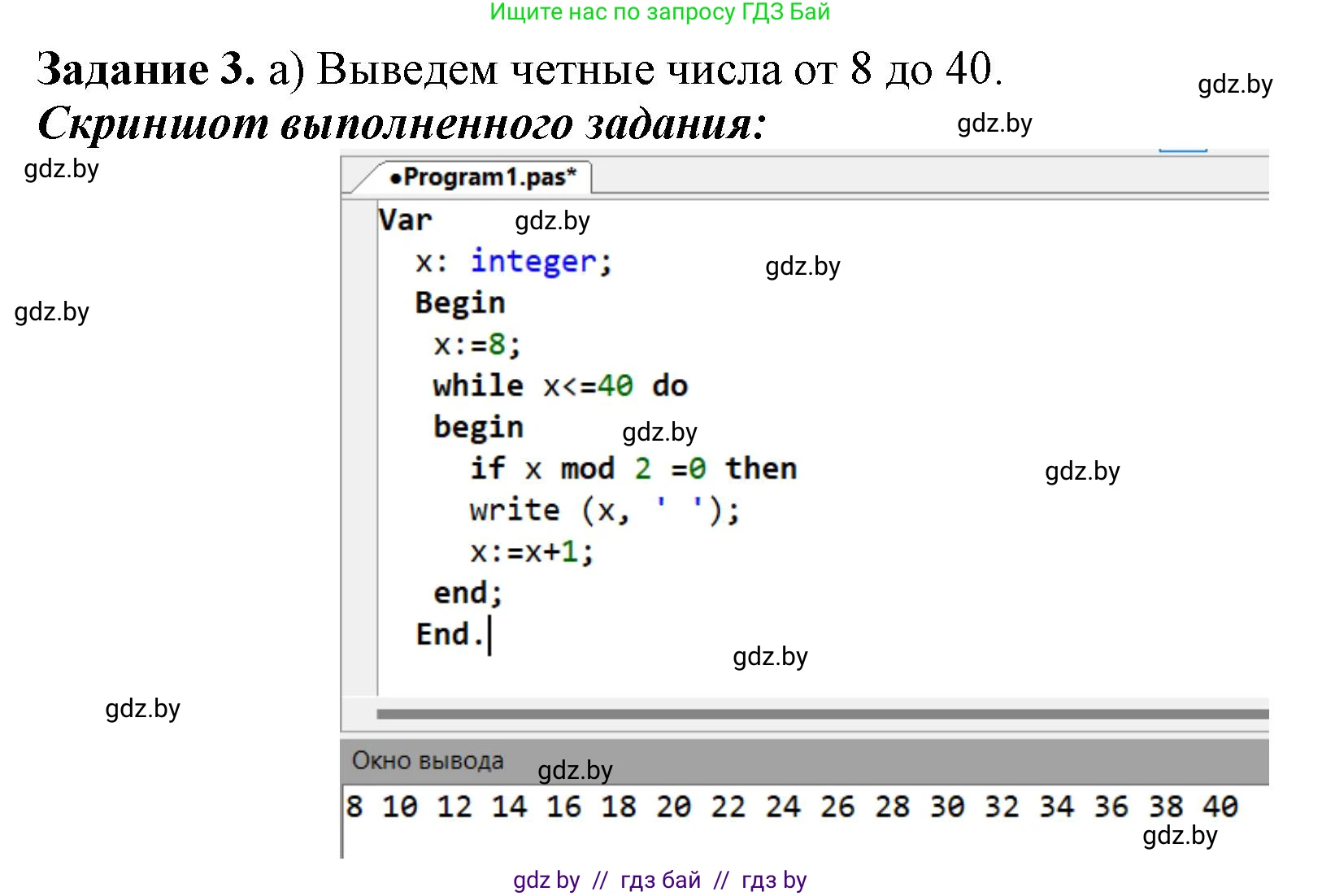Screen dimensions: 1322x896
Task: Click the then keyword
Action: tap(761, 468)
